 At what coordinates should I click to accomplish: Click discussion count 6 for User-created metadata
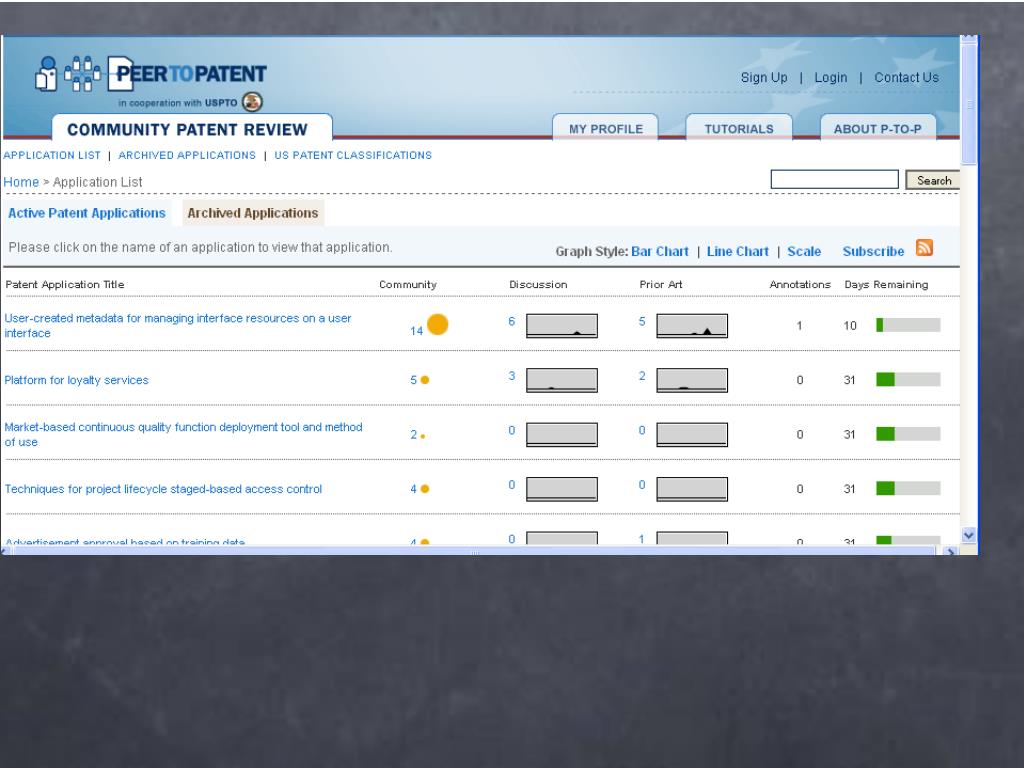pos(511,321)
